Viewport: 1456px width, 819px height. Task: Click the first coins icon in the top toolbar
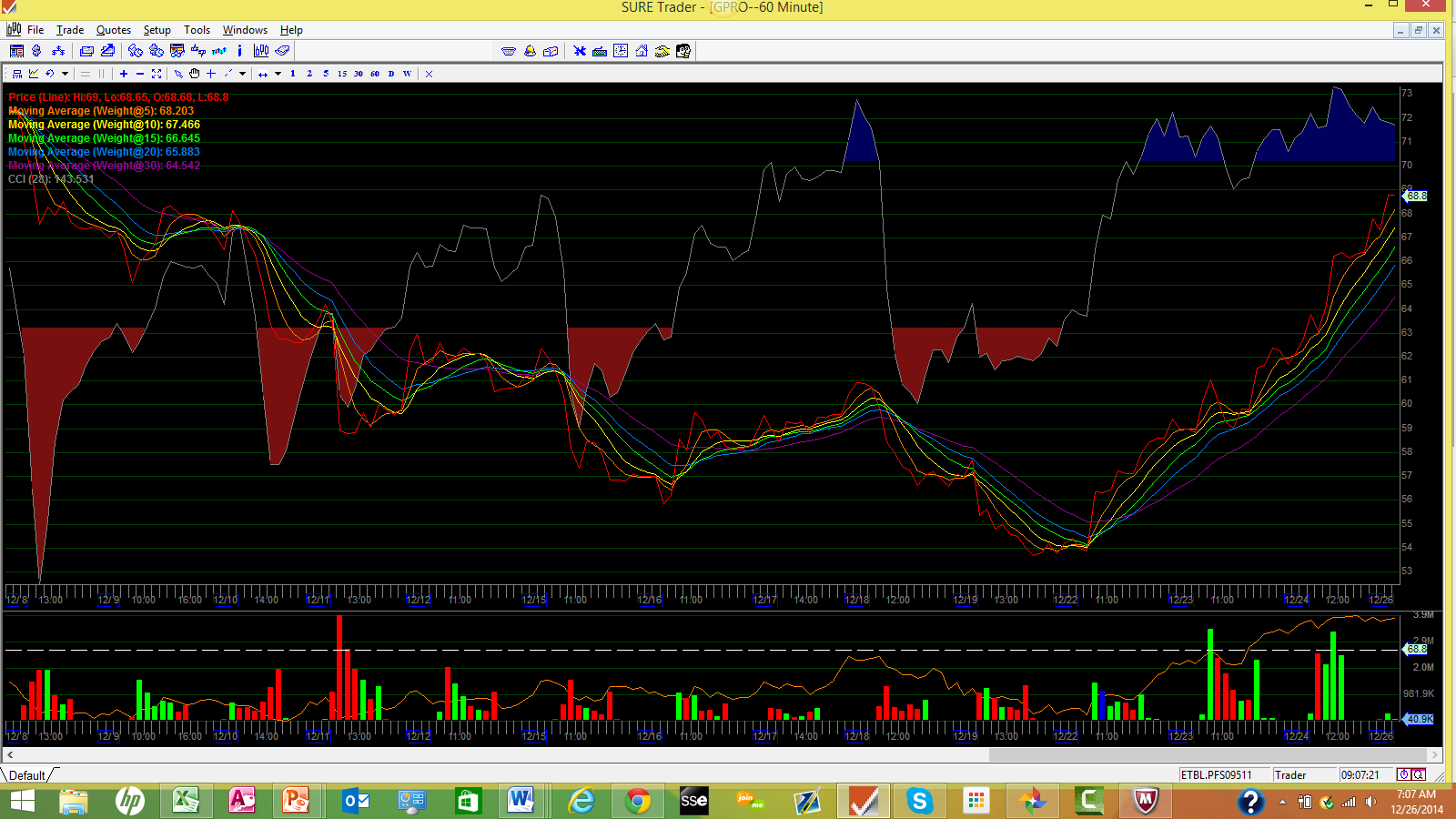click(x=135, y=51)
